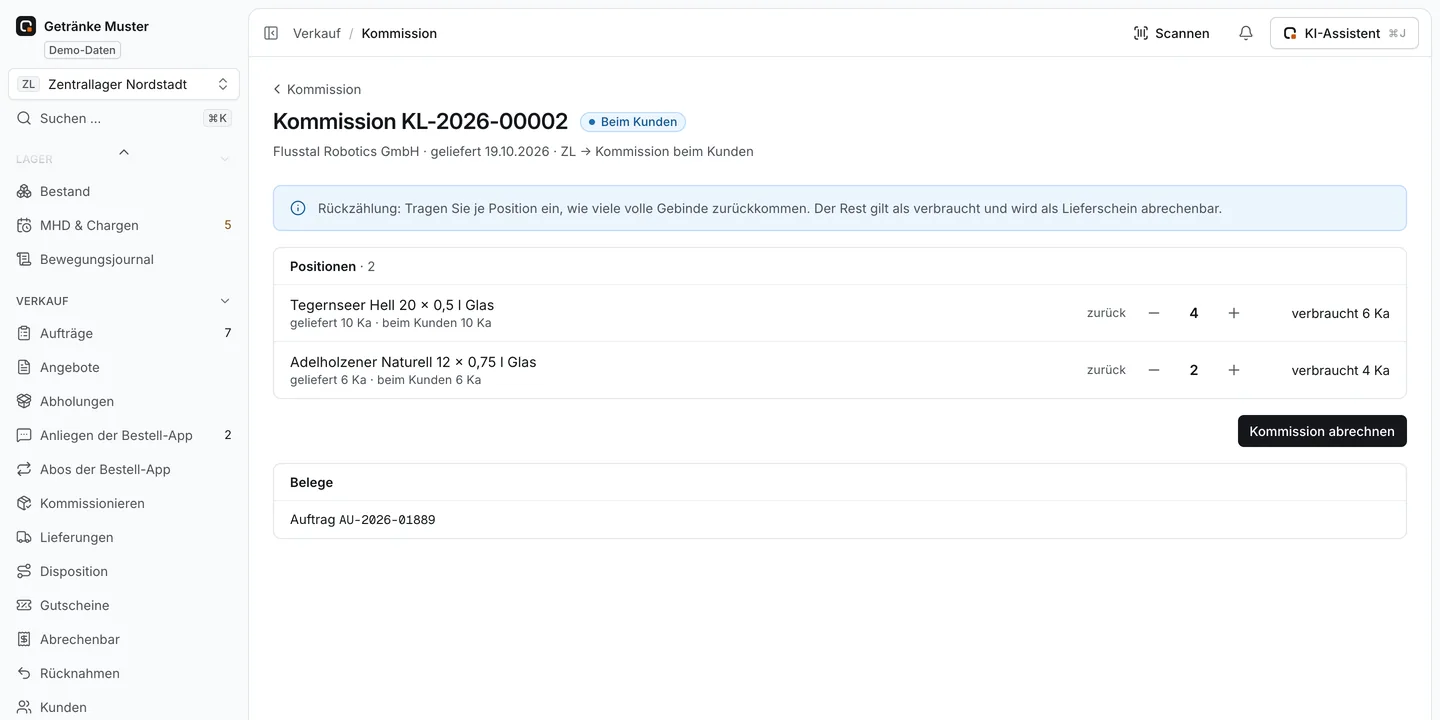Click the Getränke Muster logo icon
This screenshot has height=720, width=1440.
(x=26, y=26)
